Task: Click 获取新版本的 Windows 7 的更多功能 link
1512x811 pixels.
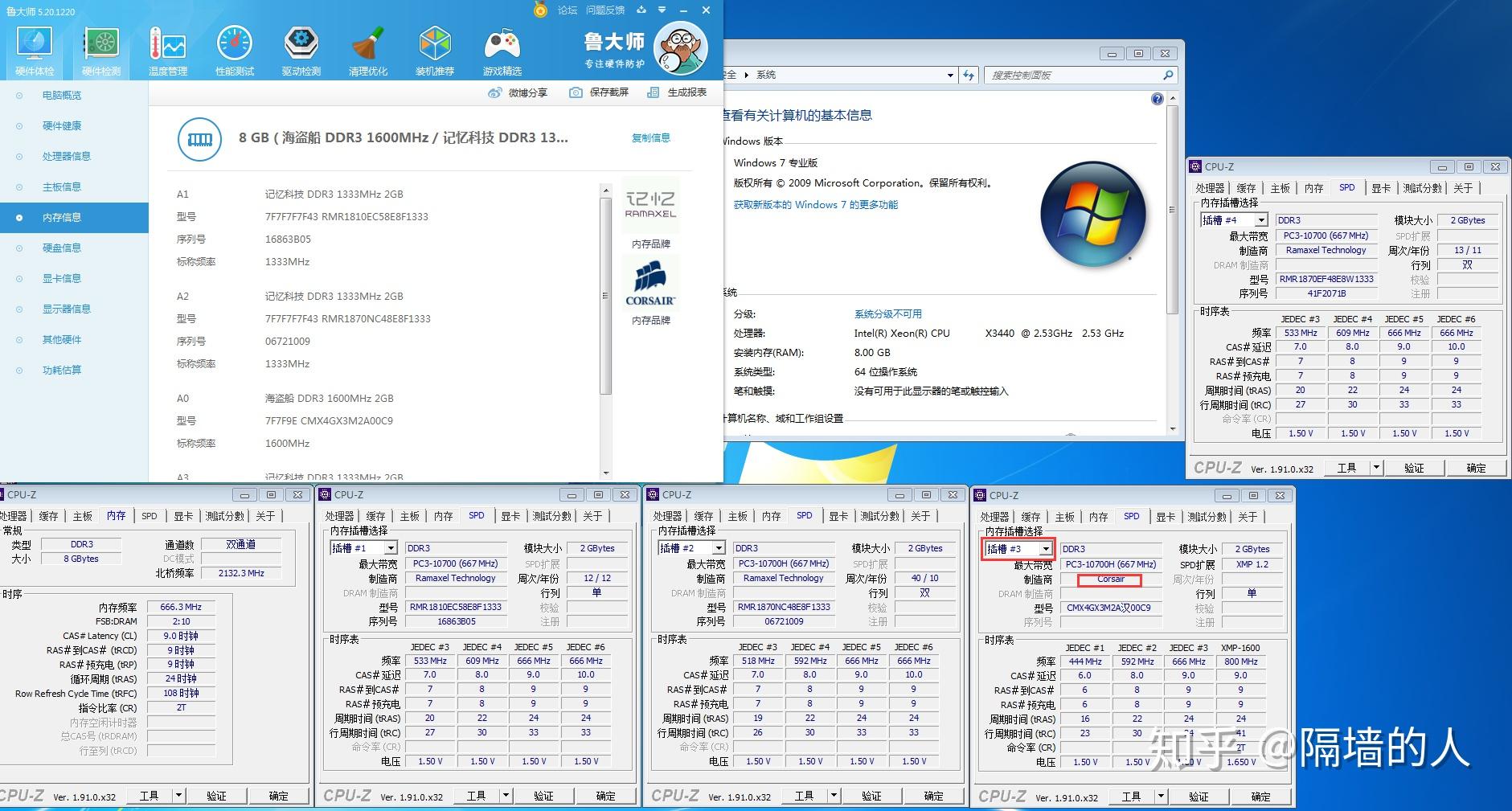Action: (x=816, y=204)
